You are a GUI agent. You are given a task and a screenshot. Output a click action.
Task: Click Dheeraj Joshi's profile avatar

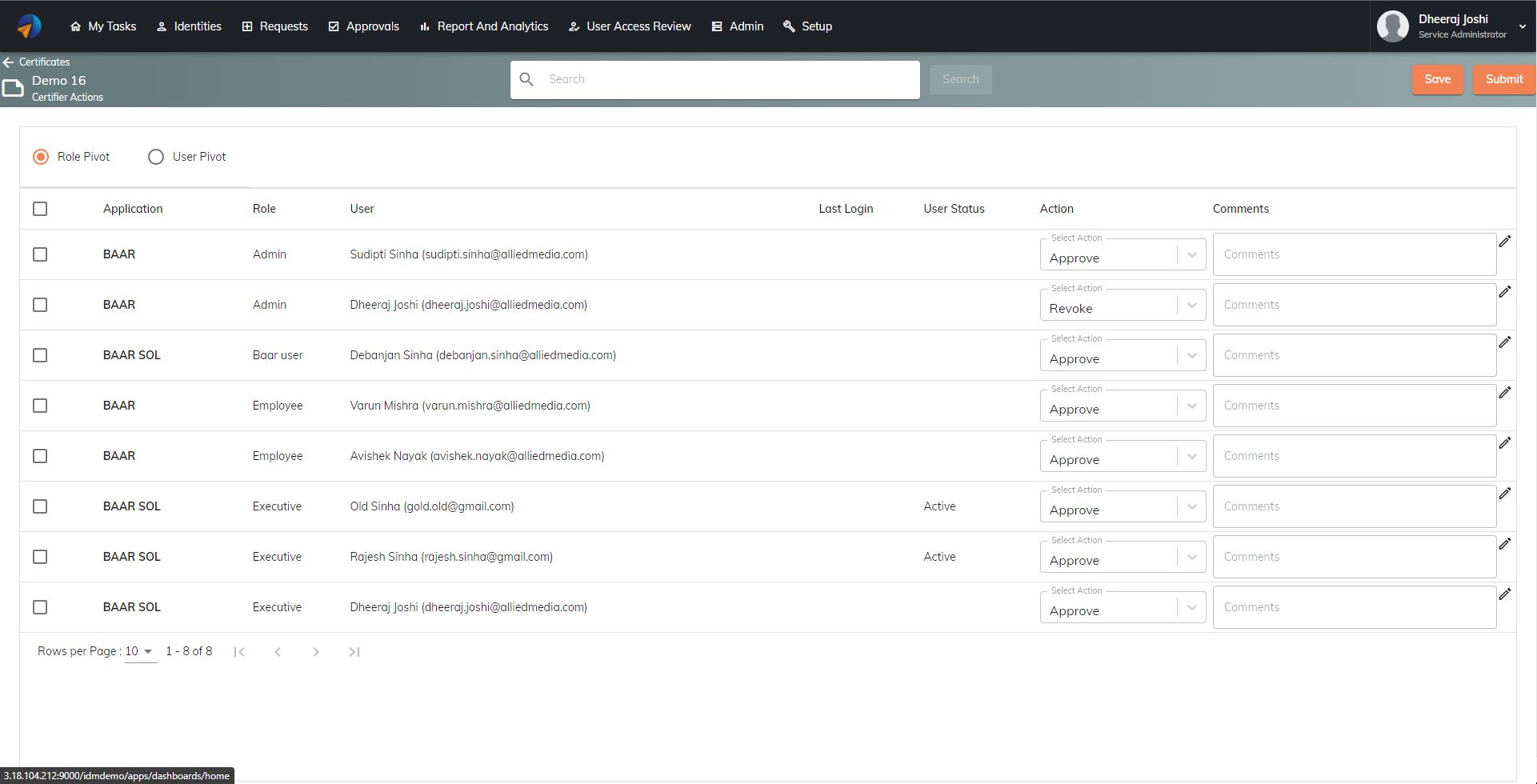pyautogui.click(x=1392, y=26)
